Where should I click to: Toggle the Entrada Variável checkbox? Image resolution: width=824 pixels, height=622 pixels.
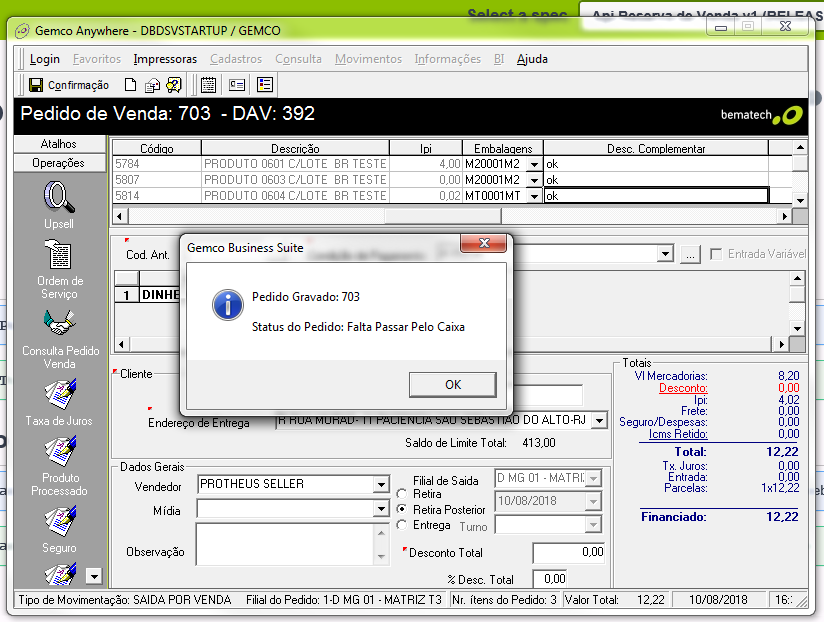tap(716, 254)
